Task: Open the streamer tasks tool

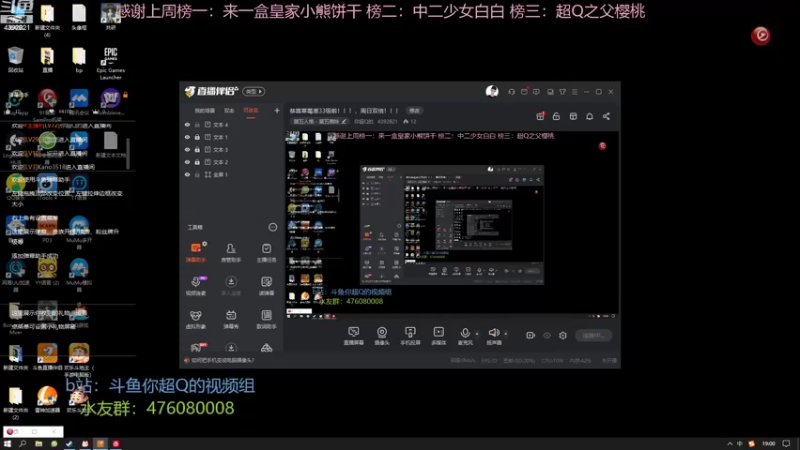Action: [x=266, y=253]
